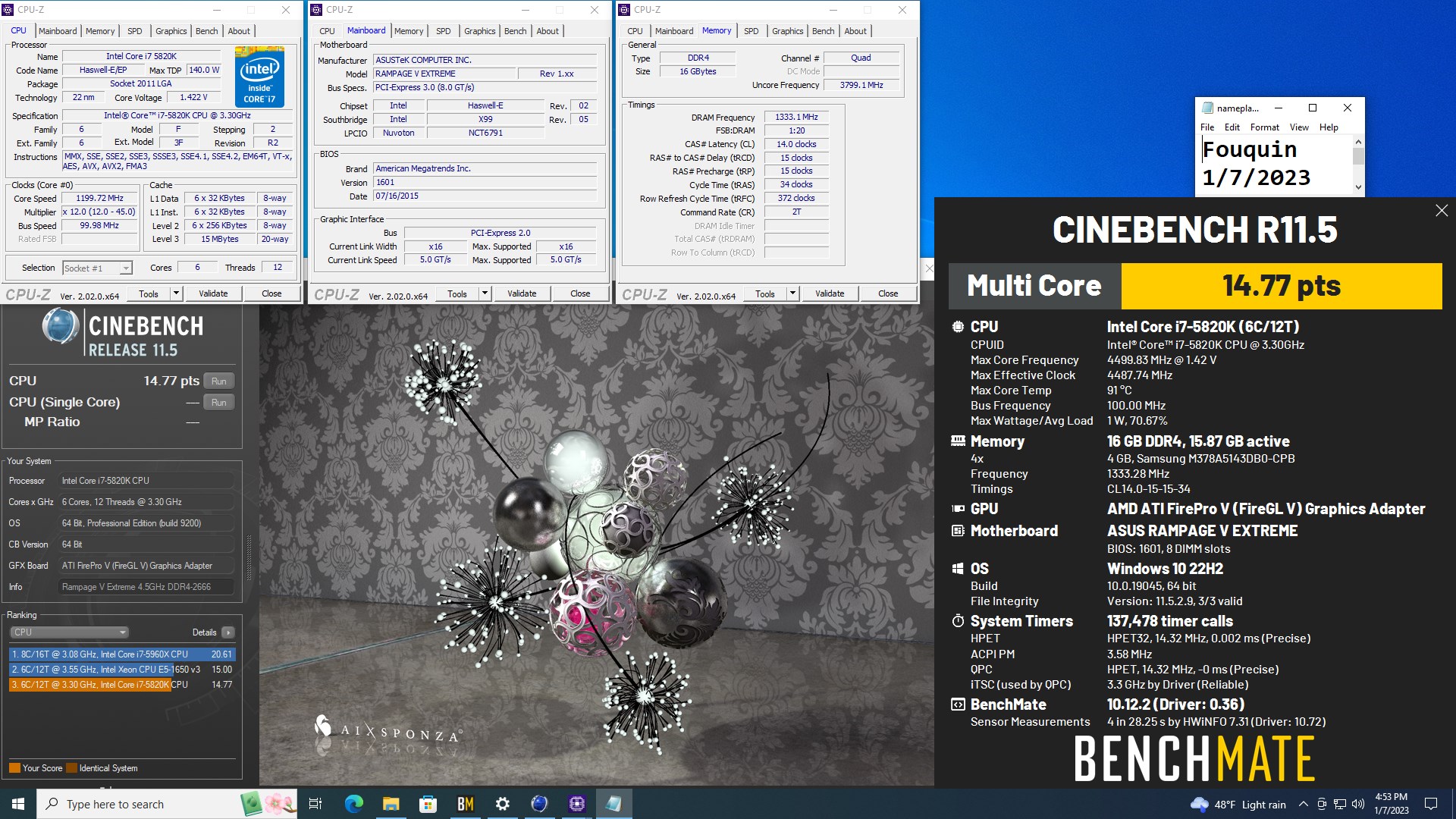Open Graphics tab in second CPU-Z window
The image size is (1456, 819).
pyautogui.click(x=479, y=31)
